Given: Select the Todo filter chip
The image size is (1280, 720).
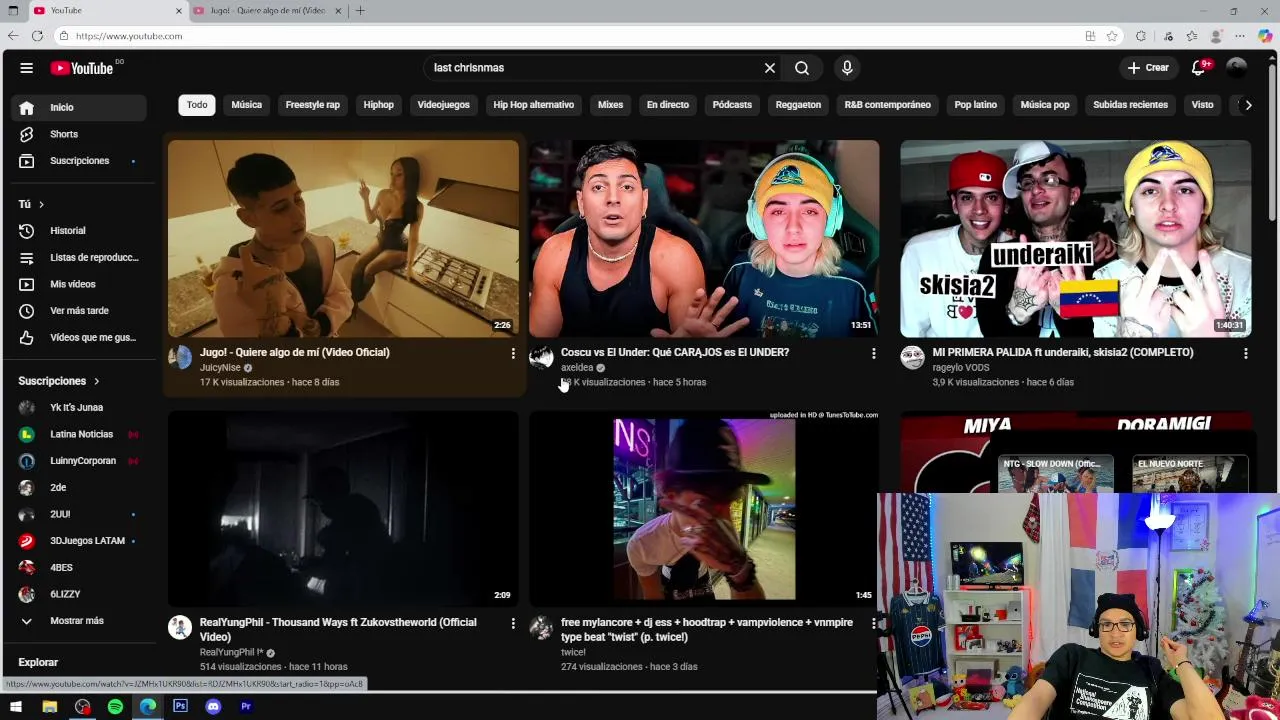Looking at the screenshot, I should 197,105.
